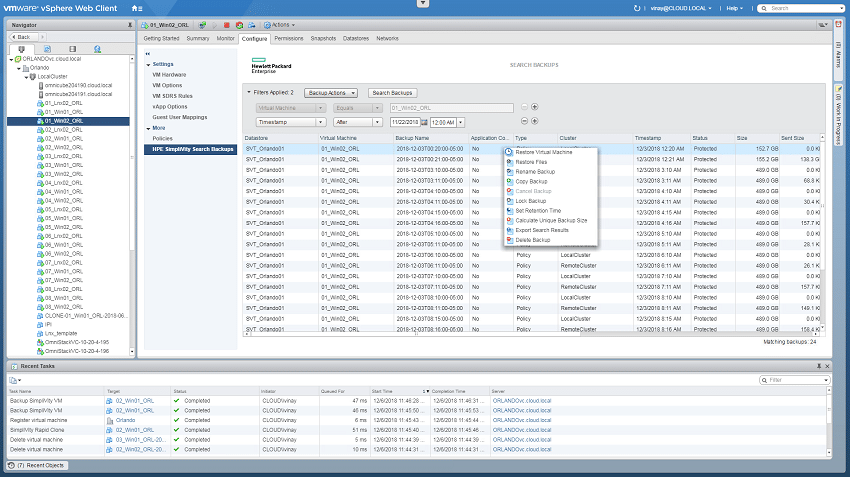This screenshot has height=477, width=850.
Task: Switch to the Summary tab
Action: click(198, 38)
